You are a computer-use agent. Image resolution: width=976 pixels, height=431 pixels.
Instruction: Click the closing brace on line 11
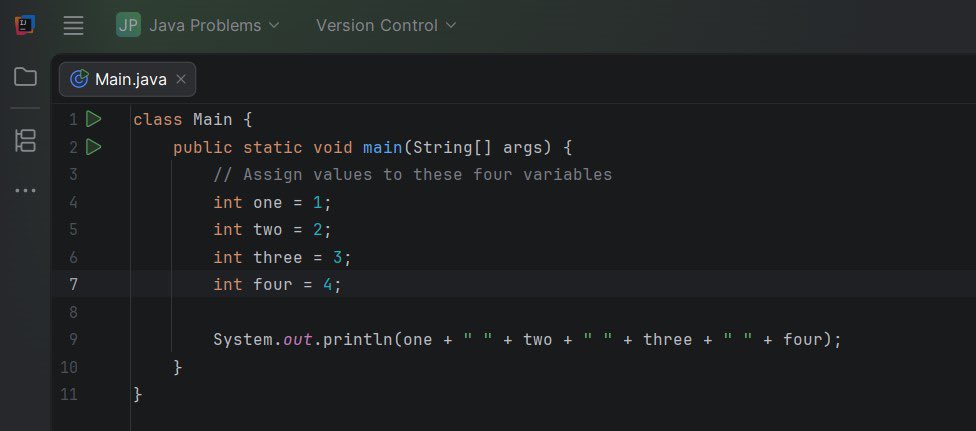pos(138,395)
